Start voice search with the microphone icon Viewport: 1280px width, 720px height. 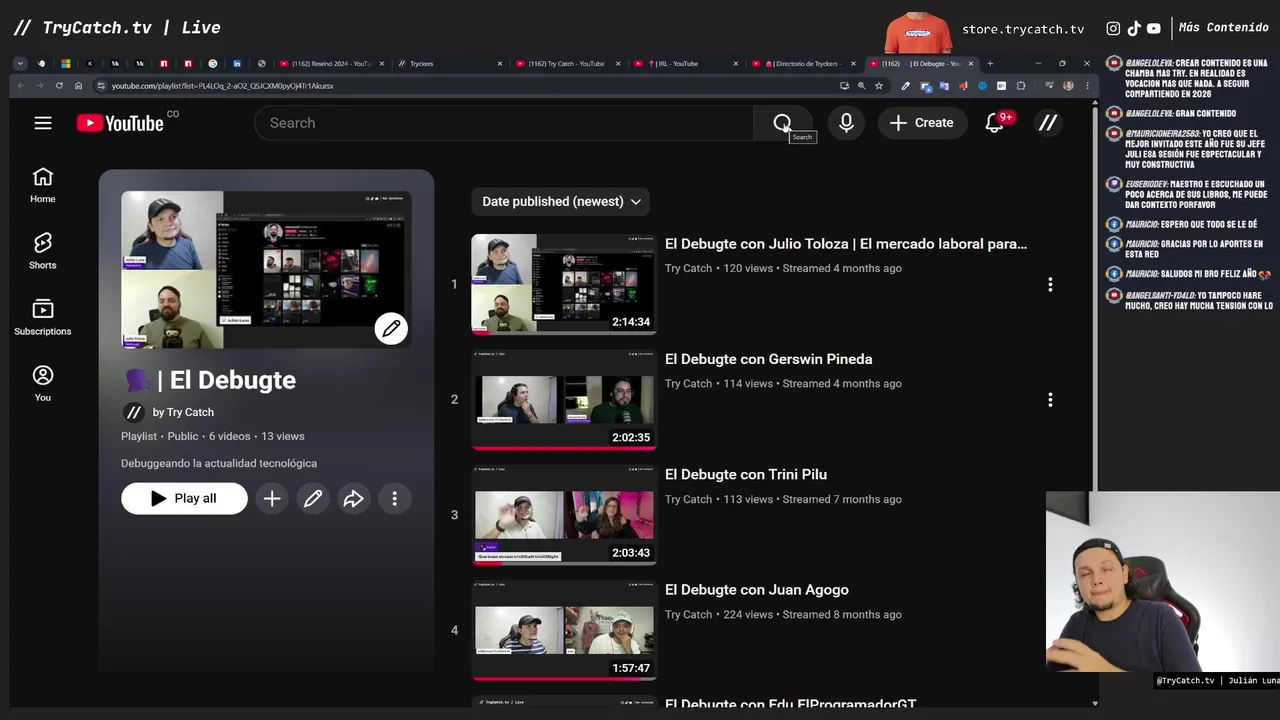[x=846, y=123]
